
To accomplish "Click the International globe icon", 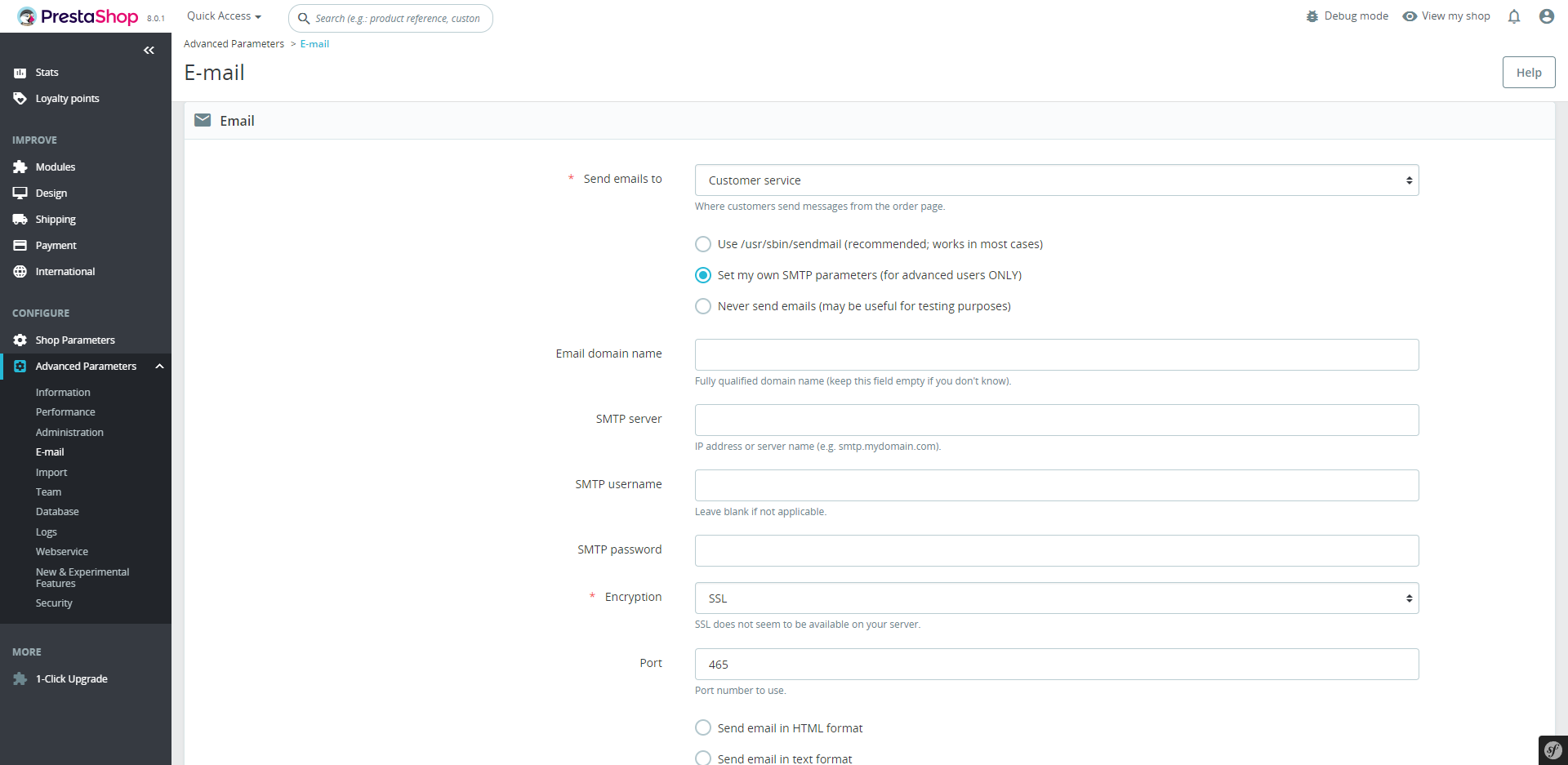I will pos(20,271).
